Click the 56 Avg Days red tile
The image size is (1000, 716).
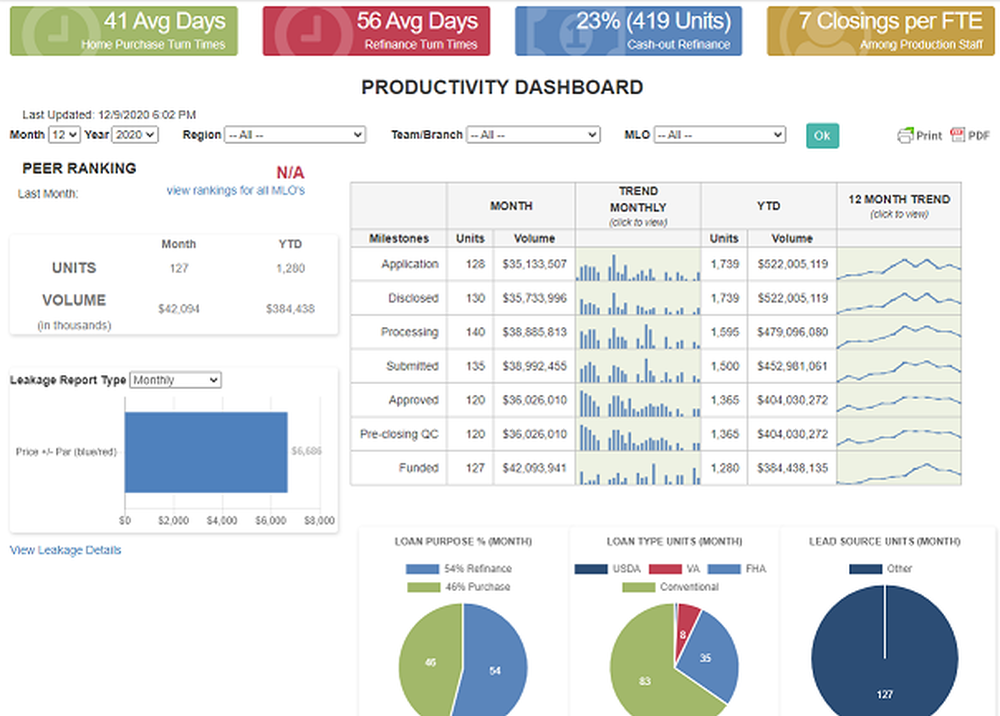376,31
